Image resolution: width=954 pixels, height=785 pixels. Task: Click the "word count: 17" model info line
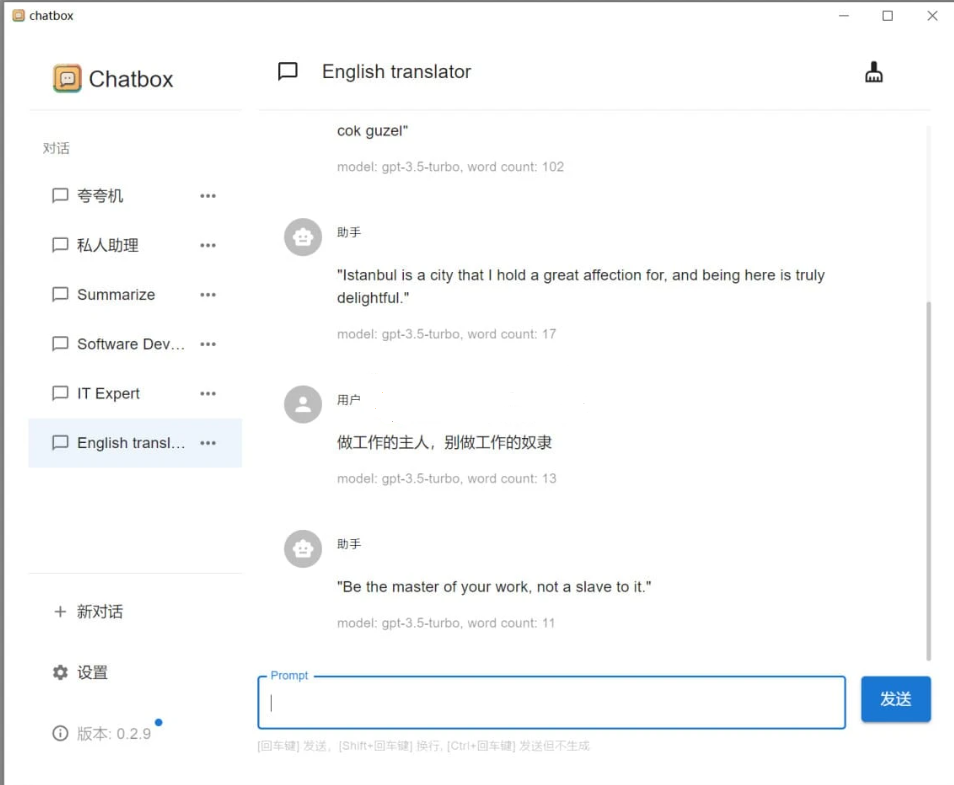(x=447, y=334)
